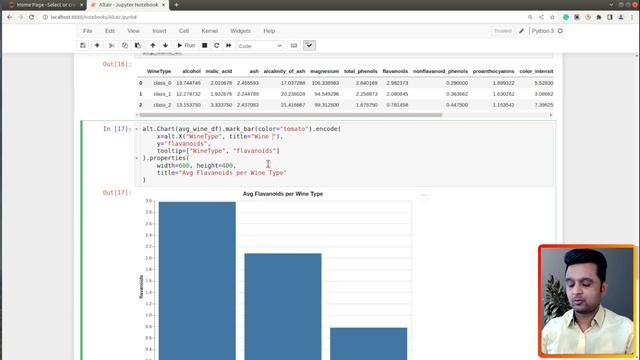Open the View menu
This screenshot has width=640, height=360.
[133, 31]
